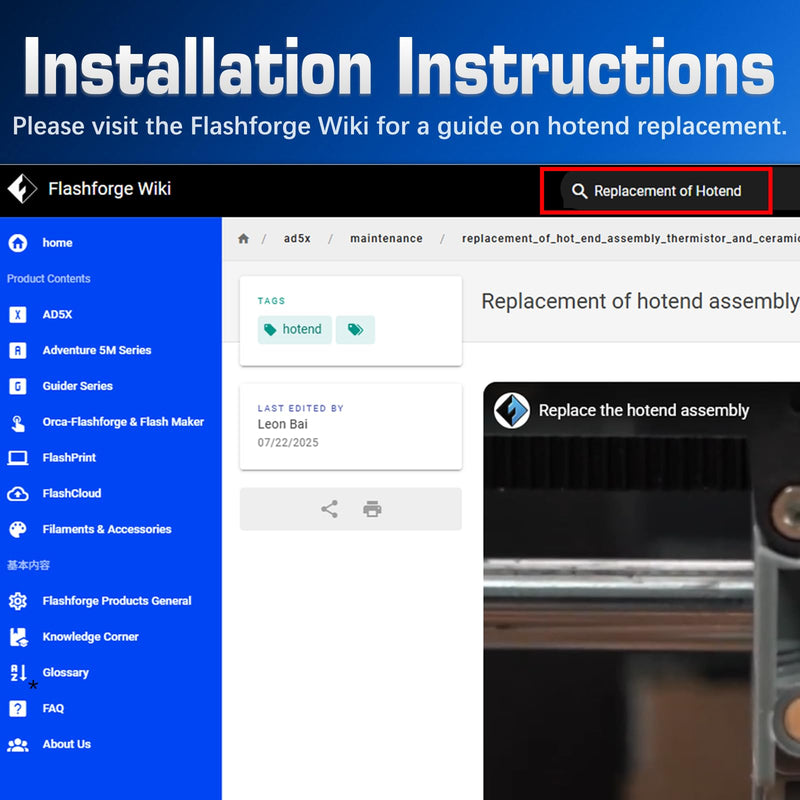Viewport: 800px width, 800px height.
Task: Click the 07/22/2025 edit date
Action: (288, 442)
